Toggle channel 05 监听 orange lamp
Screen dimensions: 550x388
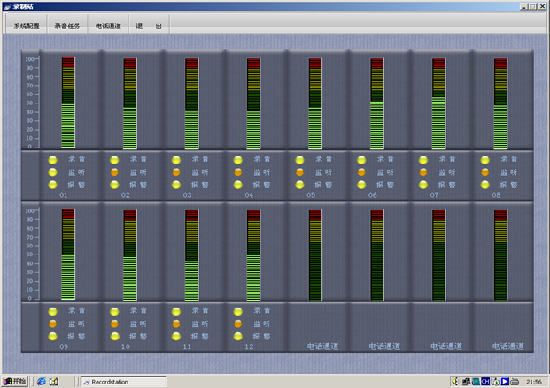[x=300, y=172]
